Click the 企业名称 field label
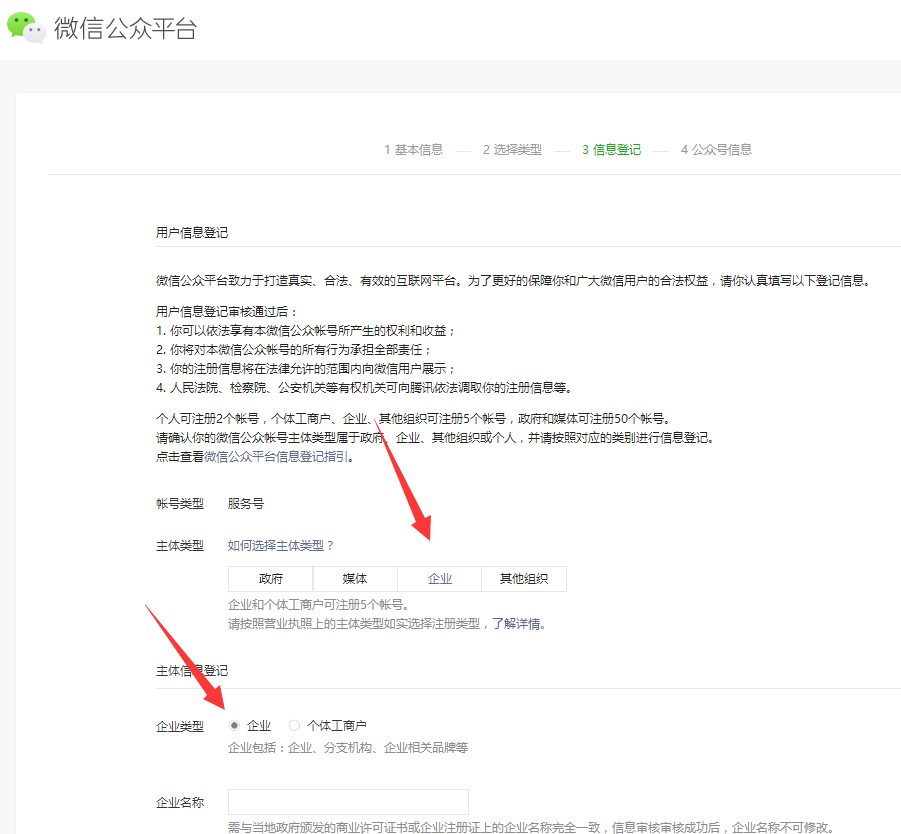Screen dimensions: 901x834 (x=180, y=803)
